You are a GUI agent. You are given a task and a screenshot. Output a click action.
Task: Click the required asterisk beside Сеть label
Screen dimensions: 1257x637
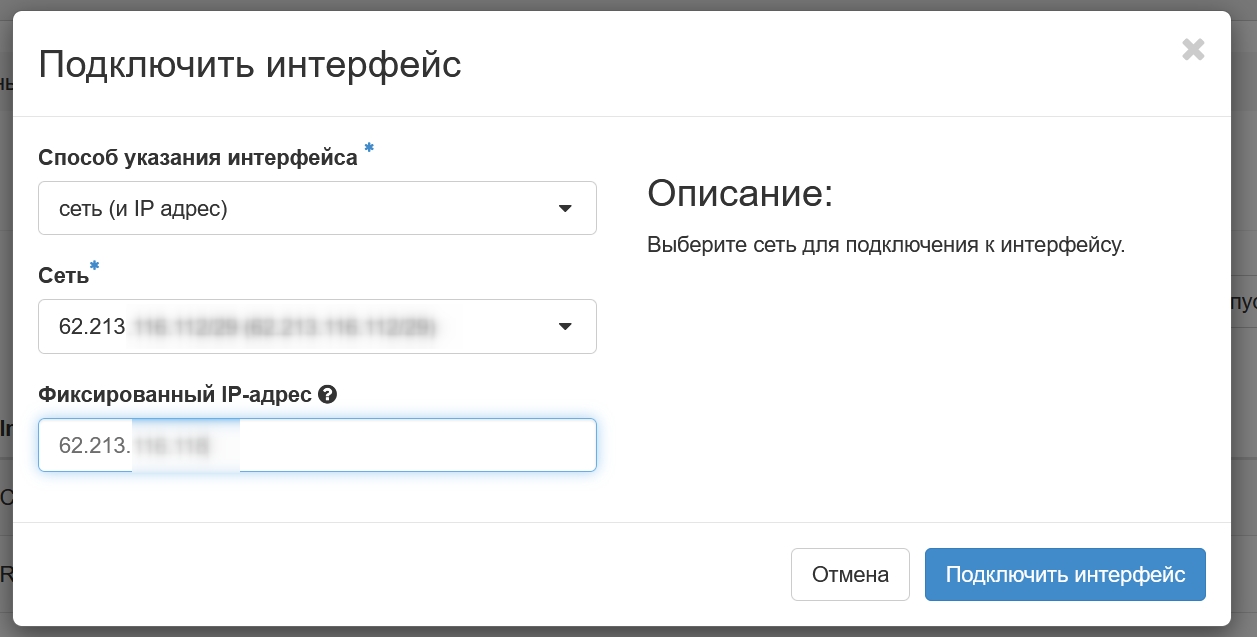point(95,267)
